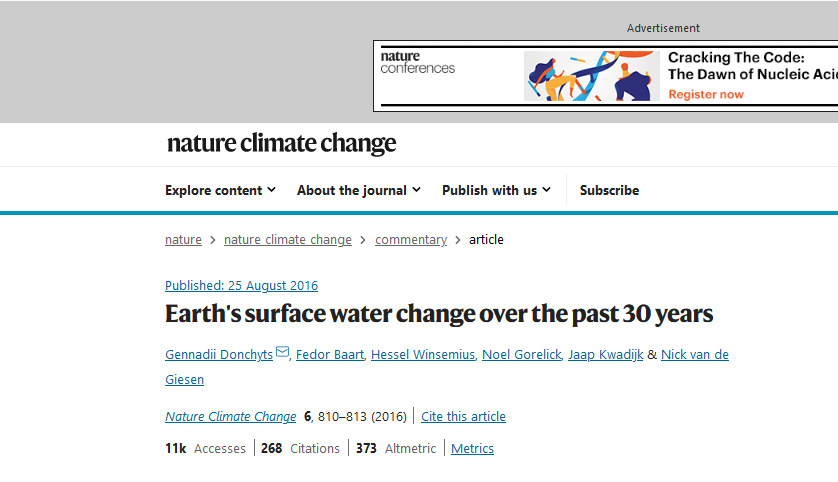Click the email envelope icon beside Gennadii Donchyts

tap(282, 354)
